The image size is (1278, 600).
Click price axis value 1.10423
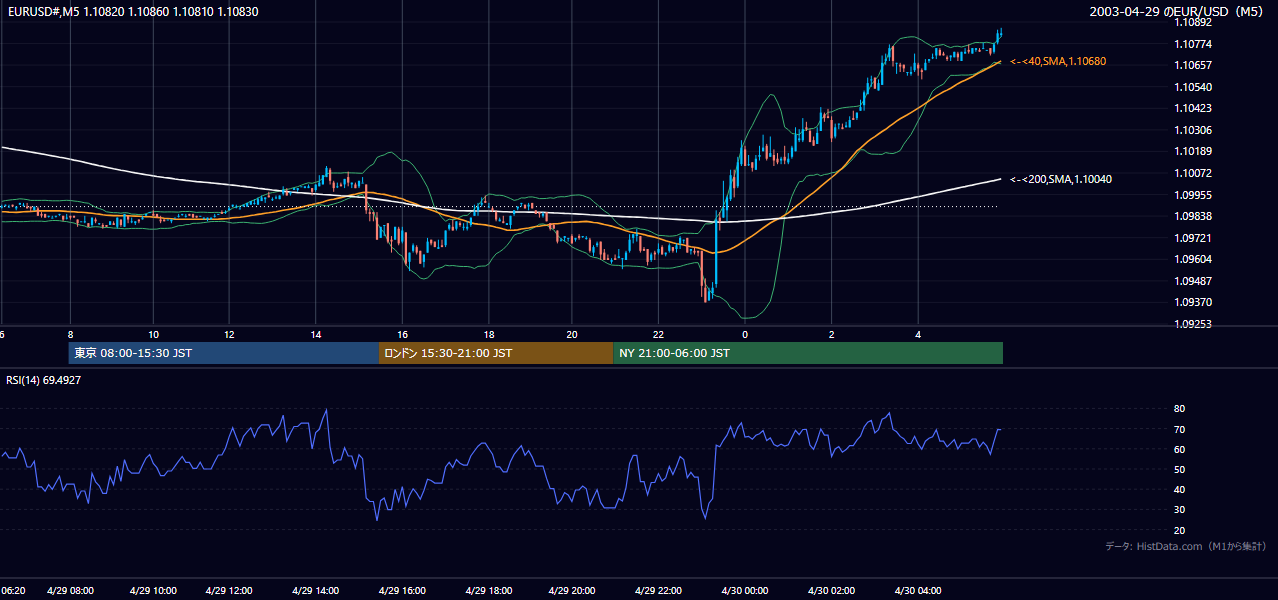coord(1192,108)
